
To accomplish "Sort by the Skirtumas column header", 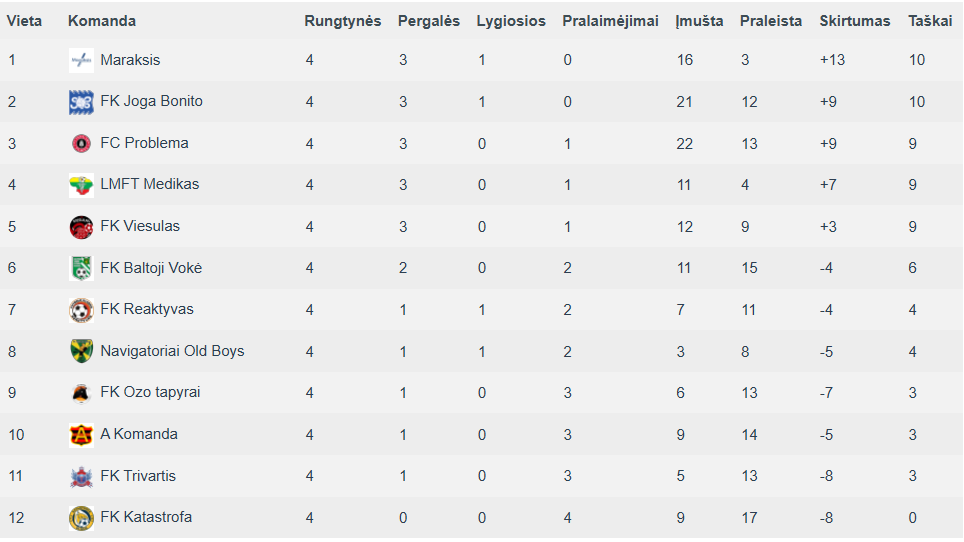I will [x=855, y=21].
